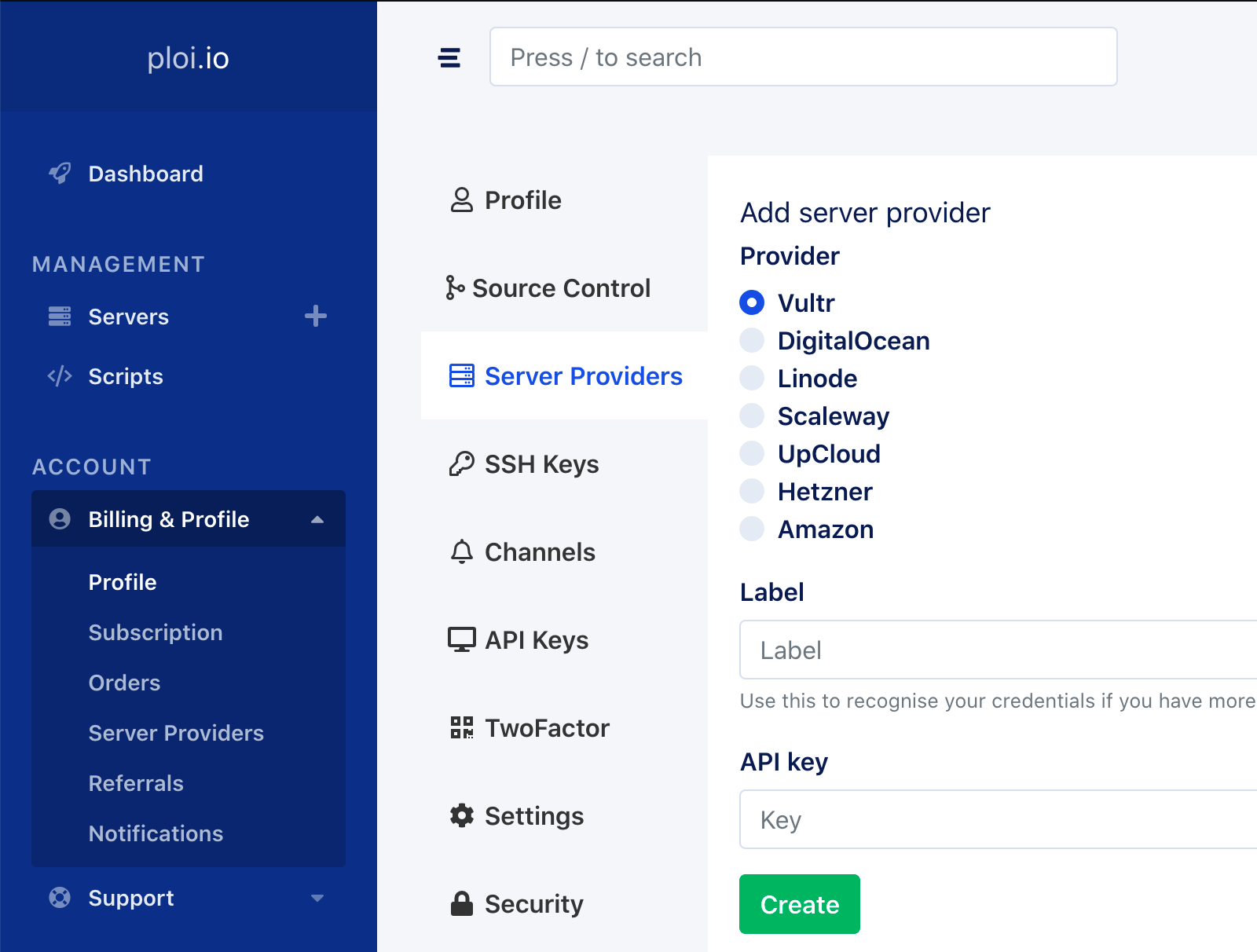This screenshot has height=952, width=1257.
Task: Click the Scripts code brackets icon
Action: point(60,376)
